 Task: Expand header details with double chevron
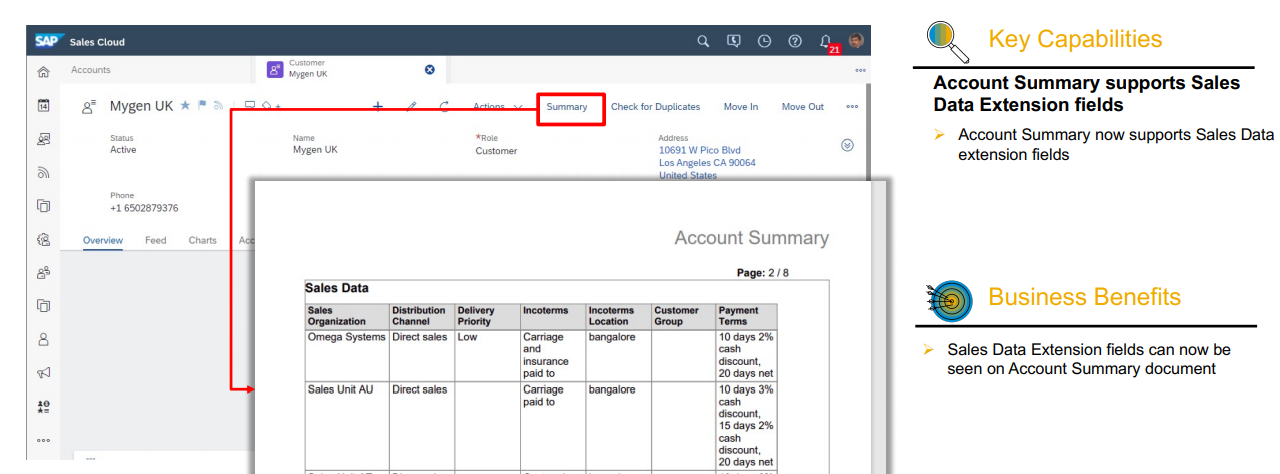tap(848, 145)
